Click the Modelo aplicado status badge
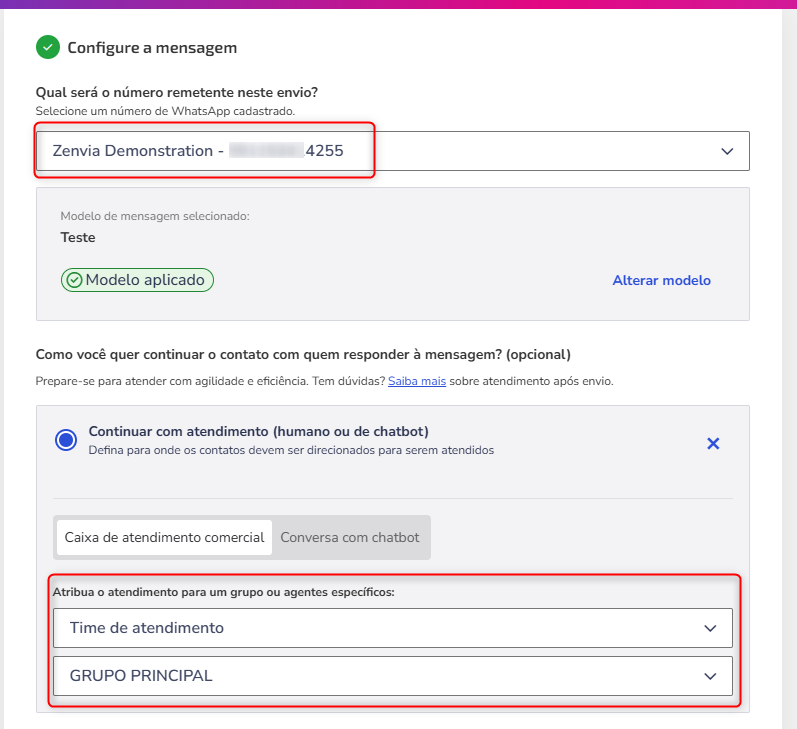 137,280
